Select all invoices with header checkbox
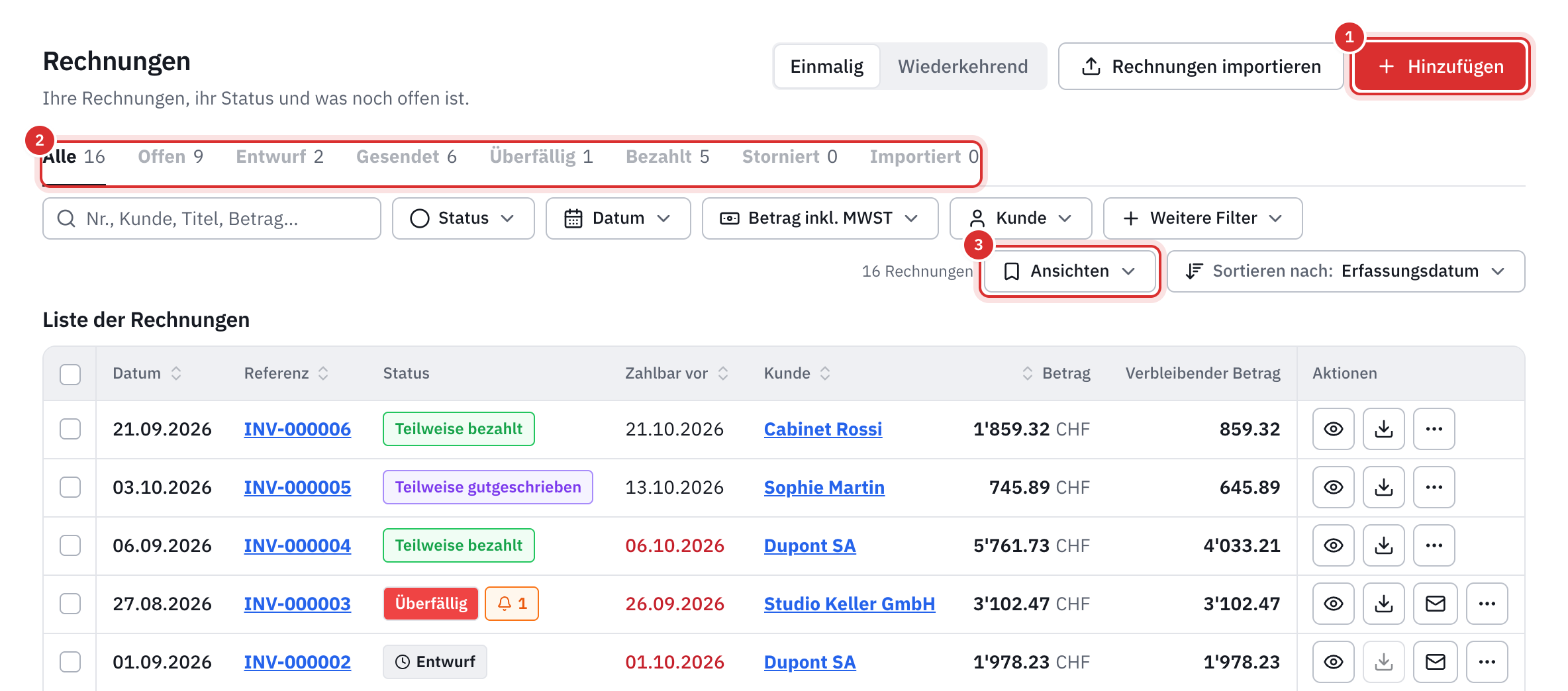 [70, 374]
